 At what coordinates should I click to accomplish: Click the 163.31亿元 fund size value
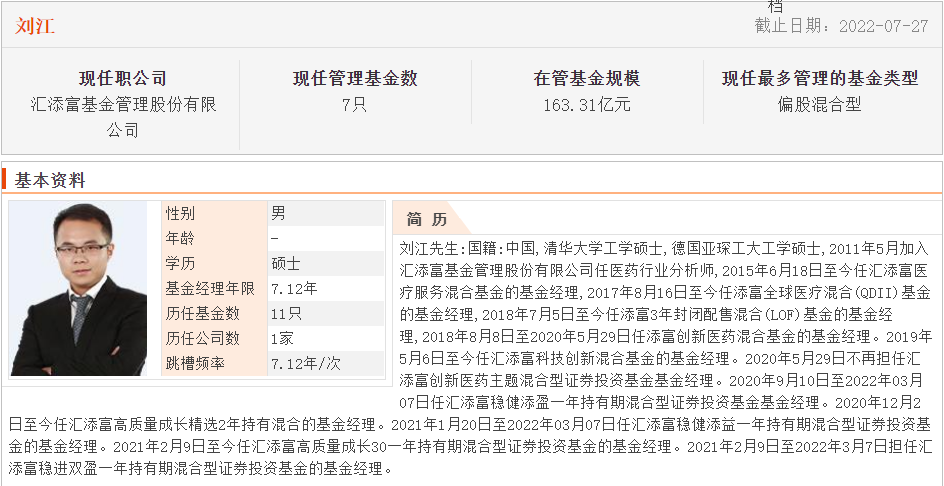pyautogui.click(x=586, y=105)
